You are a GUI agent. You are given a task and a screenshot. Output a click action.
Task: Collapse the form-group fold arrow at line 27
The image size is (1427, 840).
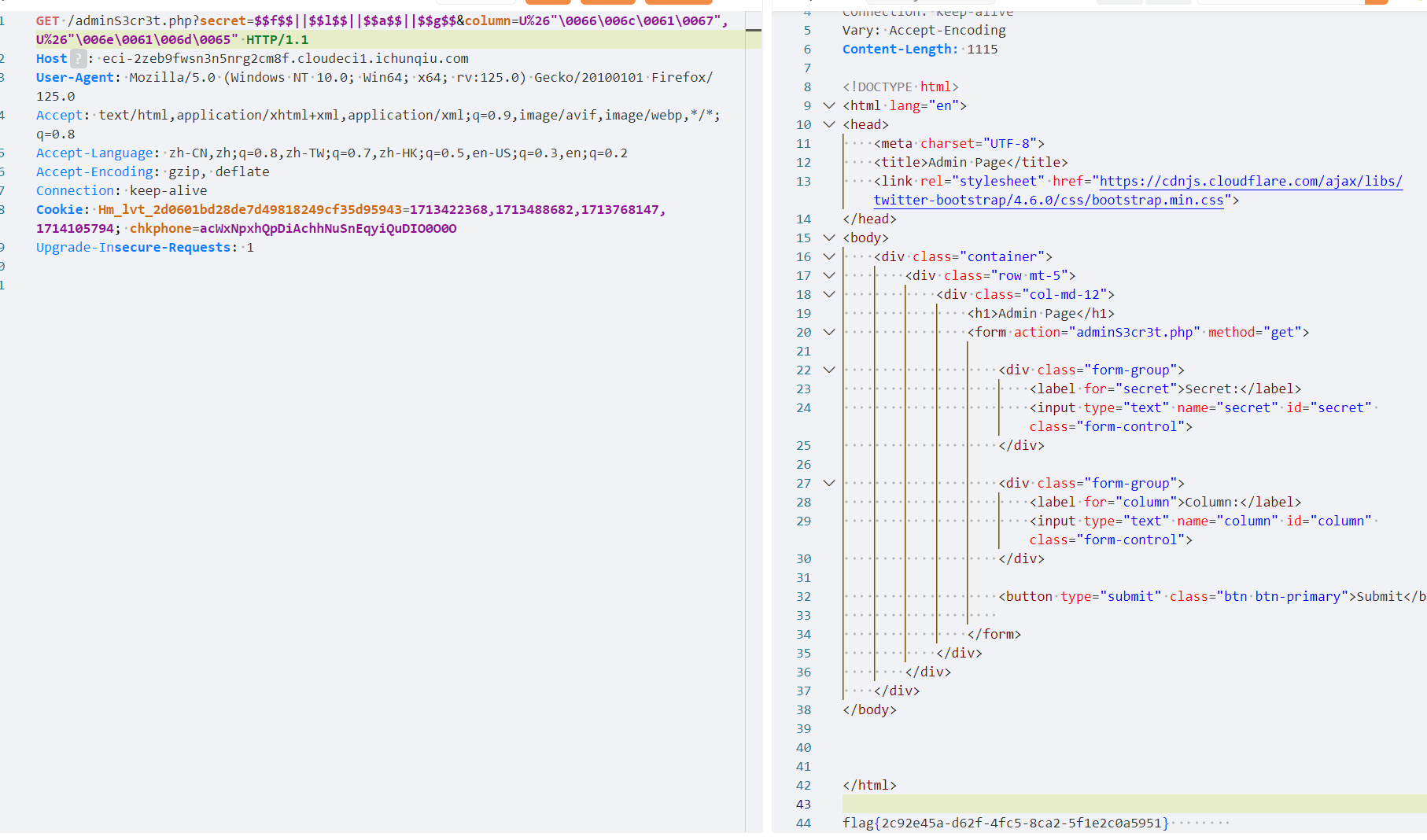(x=828, y=483)
